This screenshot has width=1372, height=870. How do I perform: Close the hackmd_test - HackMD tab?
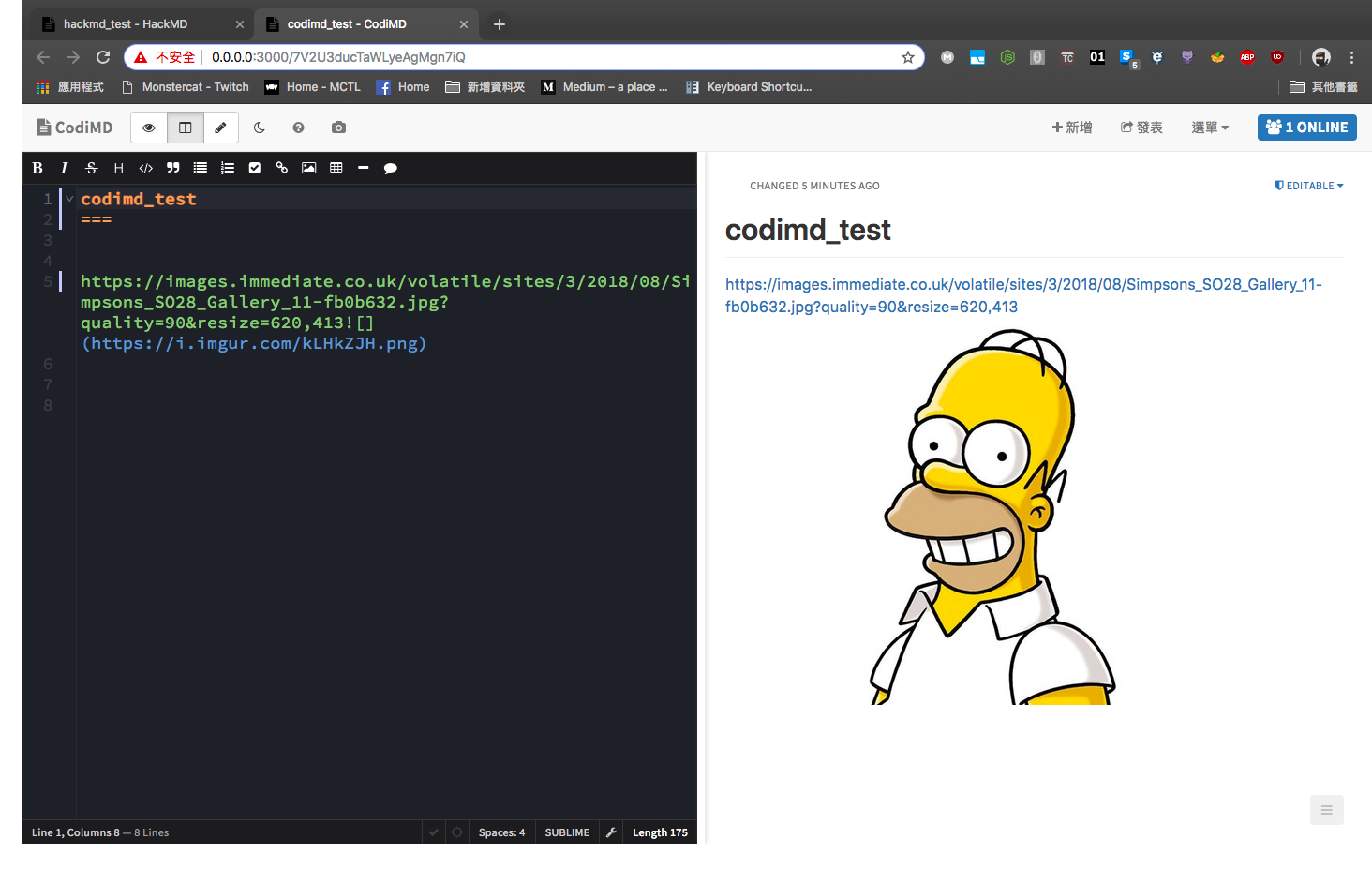(240, 24)
